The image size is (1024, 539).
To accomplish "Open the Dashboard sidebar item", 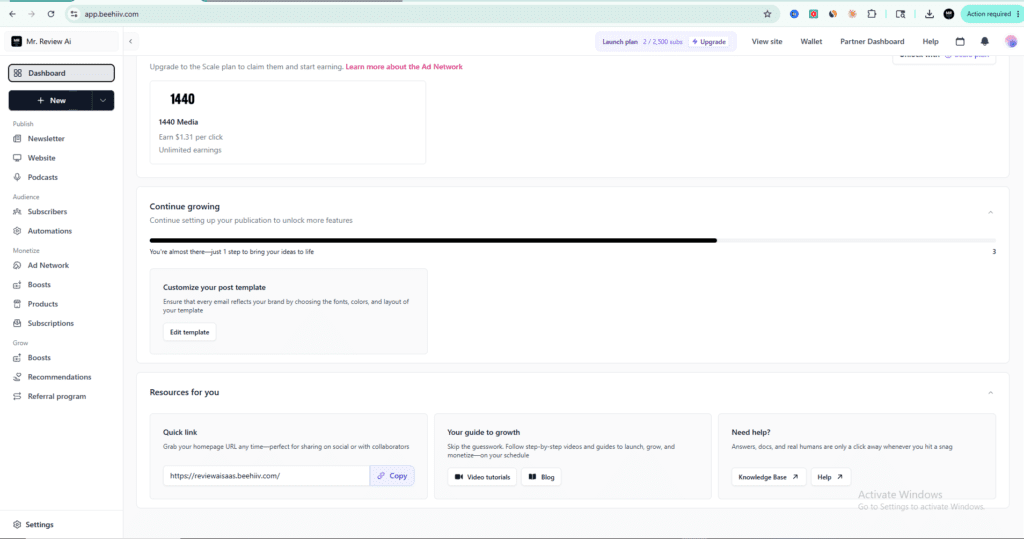I will click(x=61, y=73).
